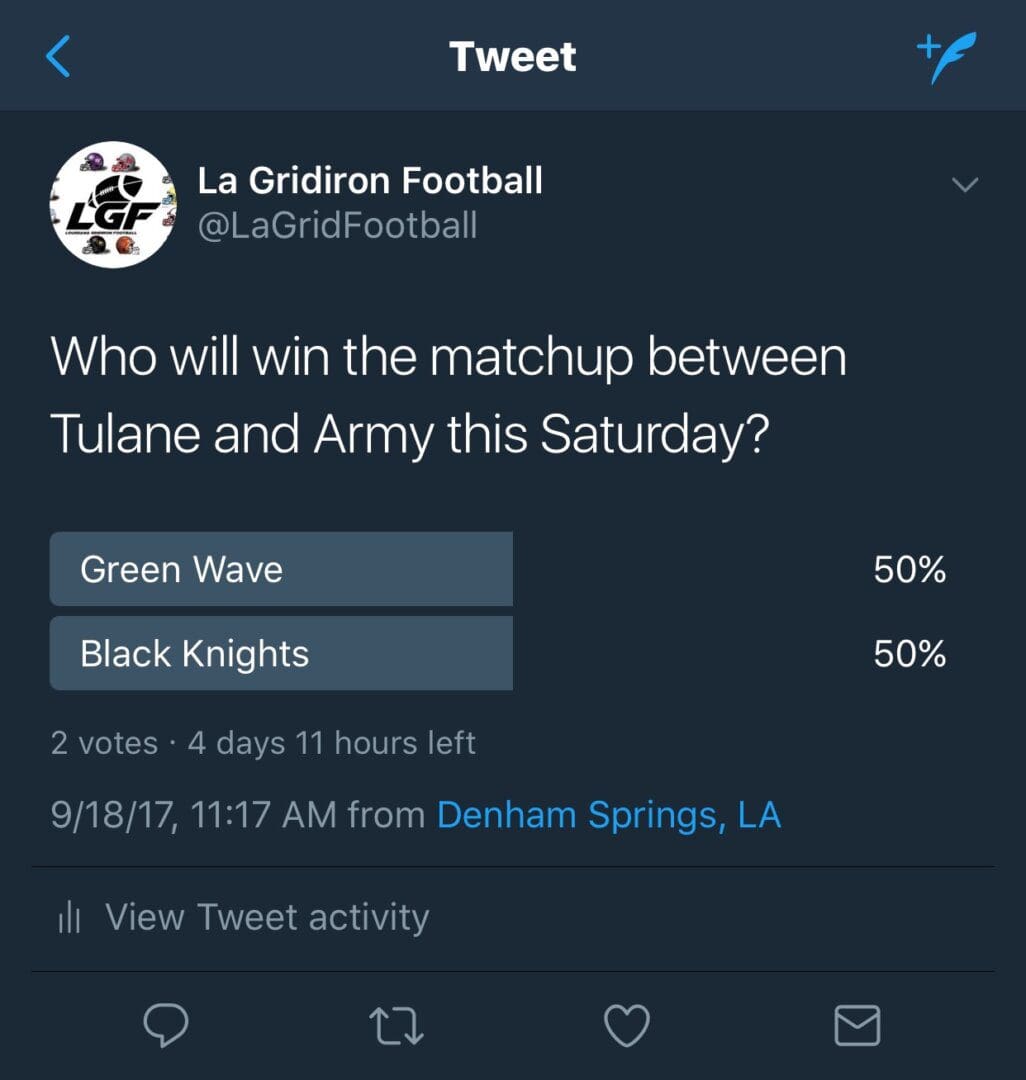This screenshot has width=1026, height=1080.
Task: Open La Gridiron Football profile name
Action: pos(370,180)
